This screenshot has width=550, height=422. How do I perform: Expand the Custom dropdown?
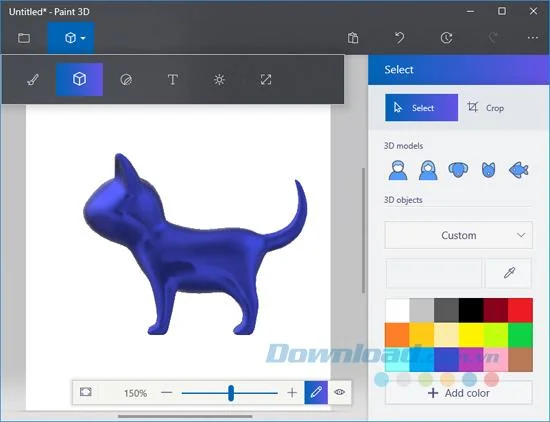(x=458, y=235)
